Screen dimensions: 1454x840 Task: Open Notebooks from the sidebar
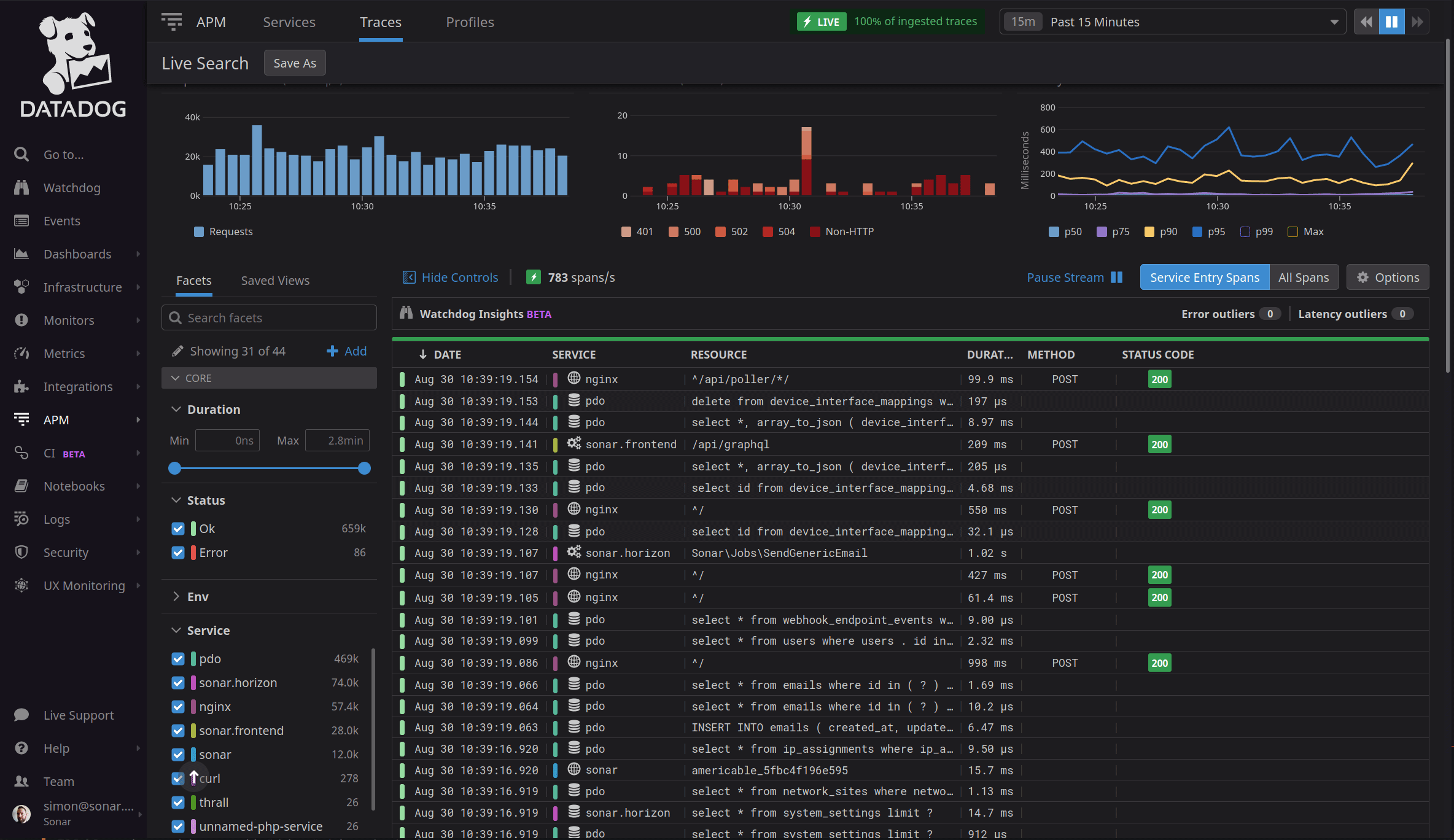[x=74, y=486]
